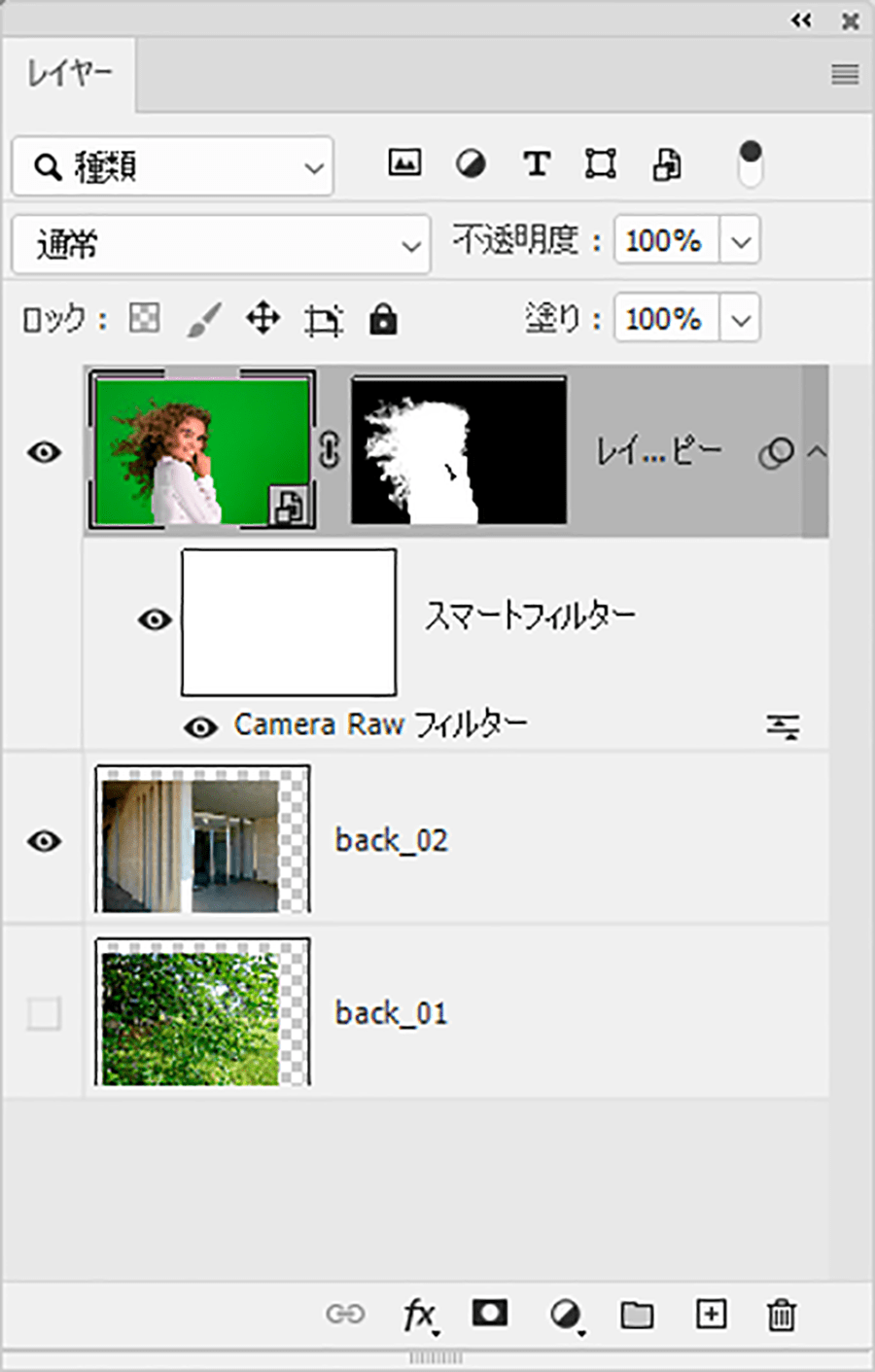Click the back_02 layer name
Viewport: 875px width, 1372px height.
391,840
